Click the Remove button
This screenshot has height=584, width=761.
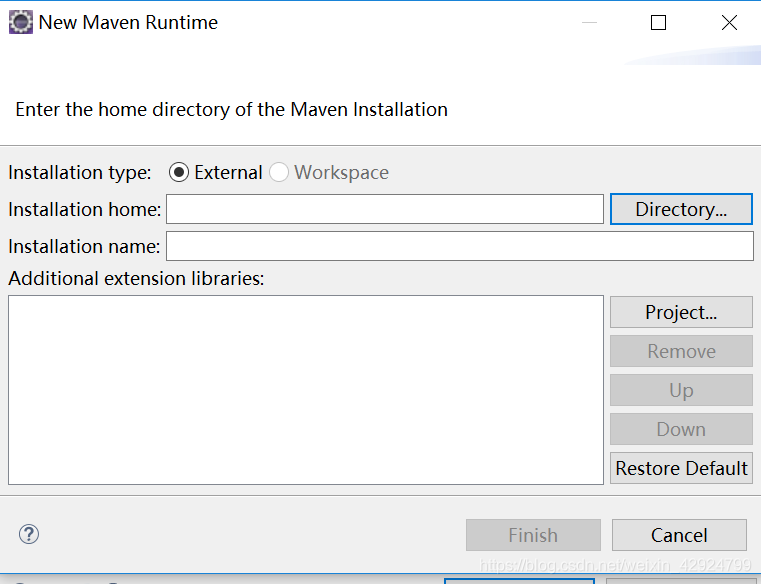pyautogui.click(x=681, y=351)
